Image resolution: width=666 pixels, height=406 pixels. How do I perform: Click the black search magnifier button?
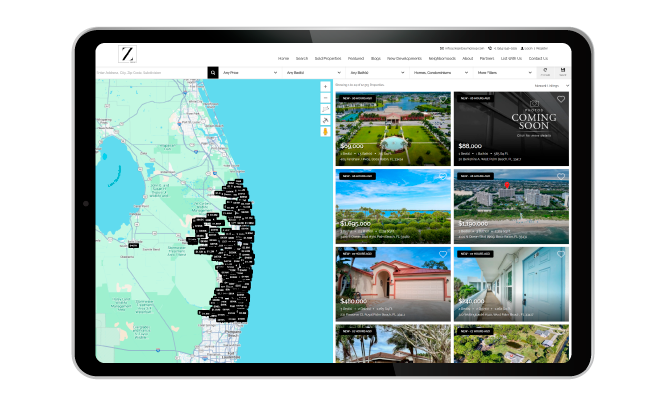(212, 73)
